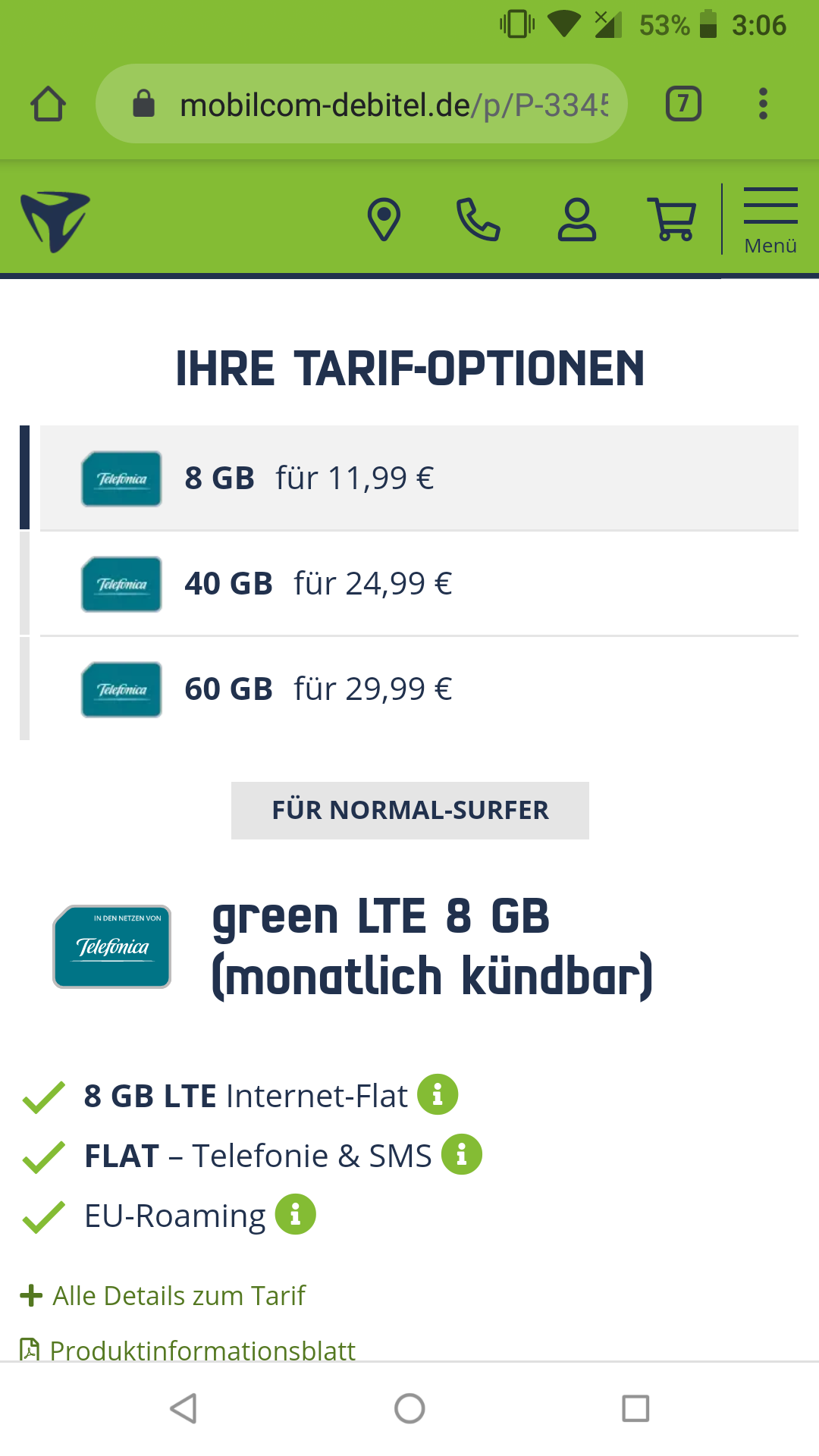Open the shopping cart icon
Viewport: 819px width, 1456px height.
click(x=672, y=219)
